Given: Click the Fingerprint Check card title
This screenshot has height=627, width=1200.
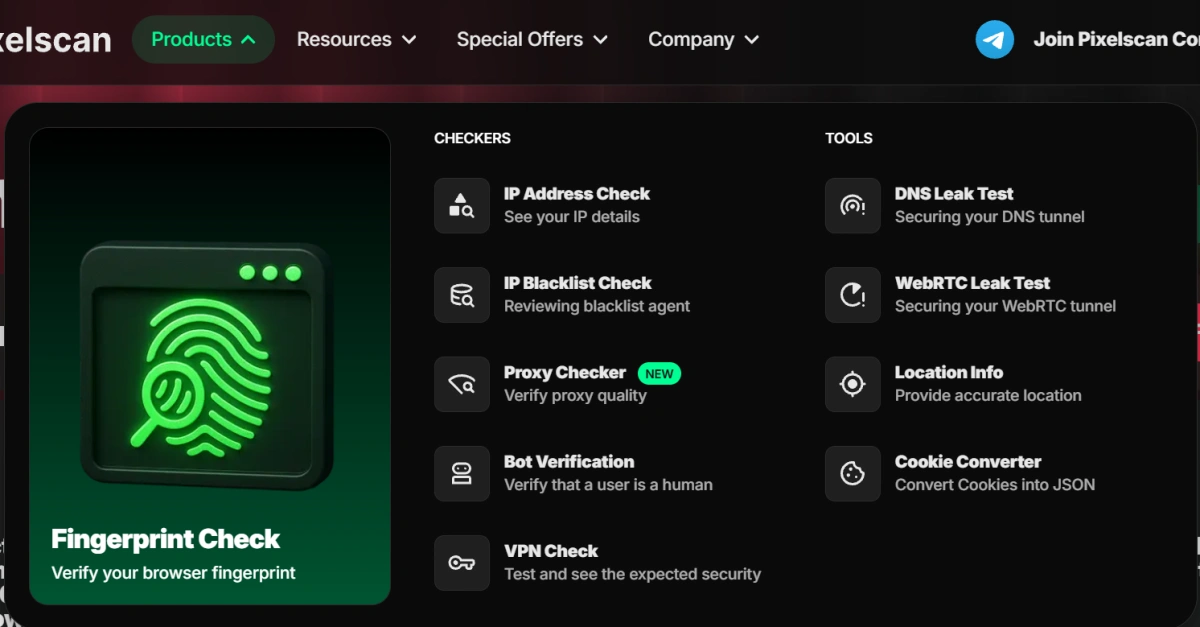Looking at the screenshot, I should click(166, 539).
